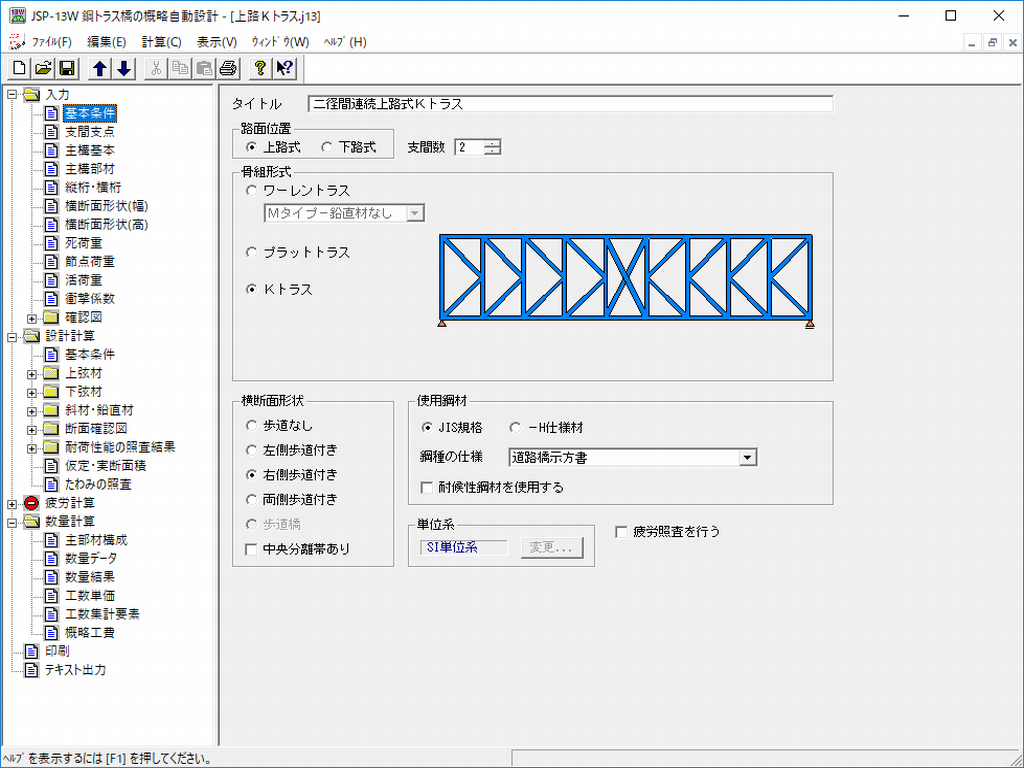Enable the 中央分離帯あり checkbox
The width and height of the screenshot is (1024, 768).
tap(251, 549)
